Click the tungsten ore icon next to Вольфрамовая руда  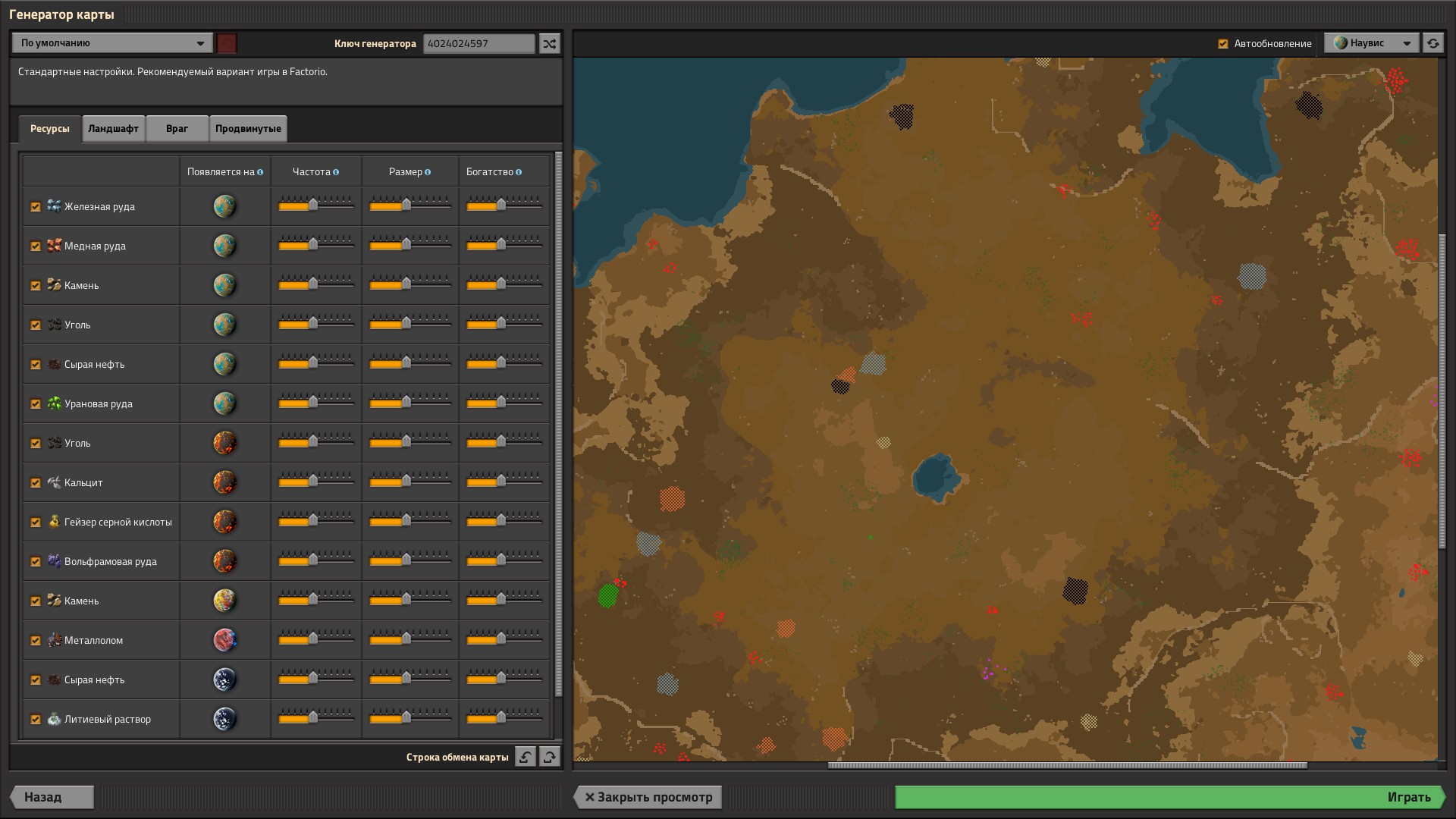point(54,560)
